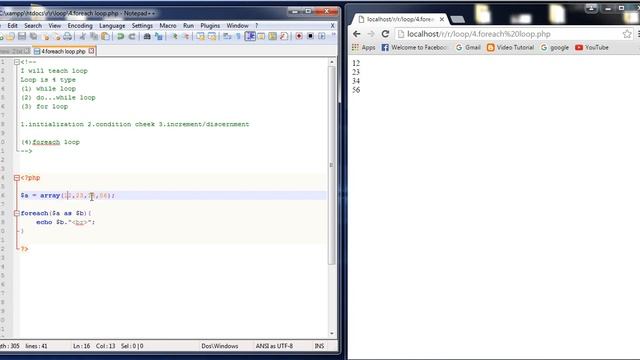The width and height of the screenshot is (640, 360).
Task: Click the red Start Recording macro icon
Action: pos(299,36)
